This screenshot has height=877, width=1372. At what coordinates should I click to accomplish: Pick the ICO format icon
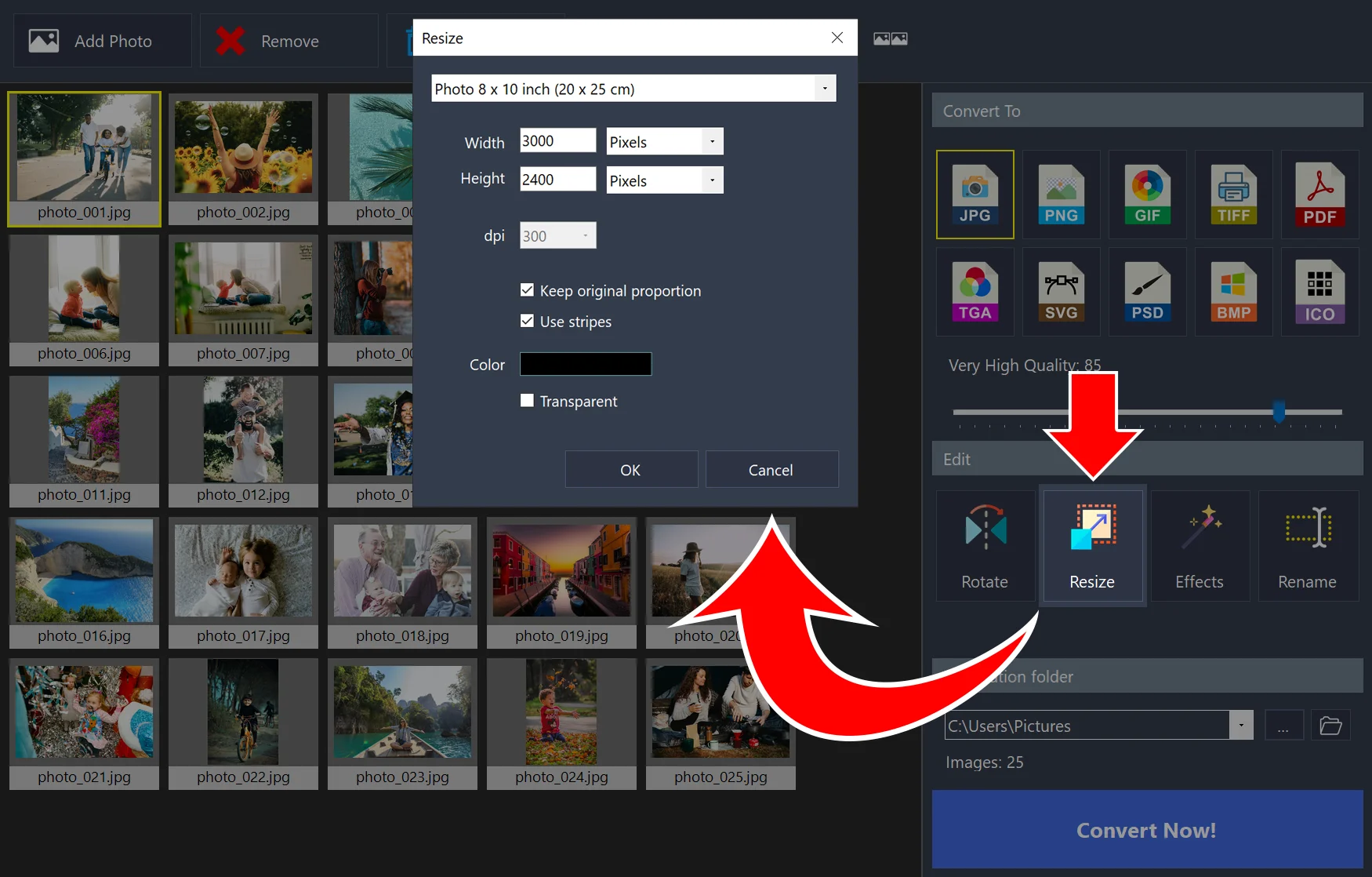tap(1319, 292)
